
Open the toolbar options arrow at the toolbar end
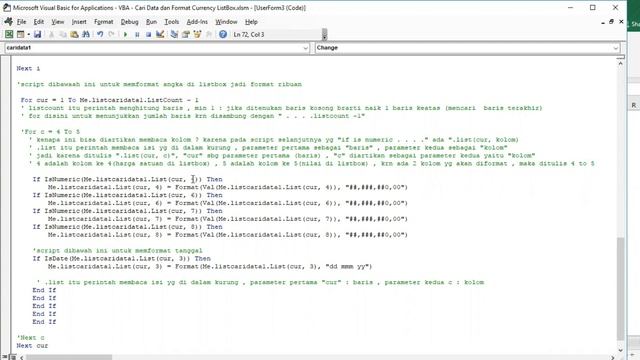click(324, 34)
